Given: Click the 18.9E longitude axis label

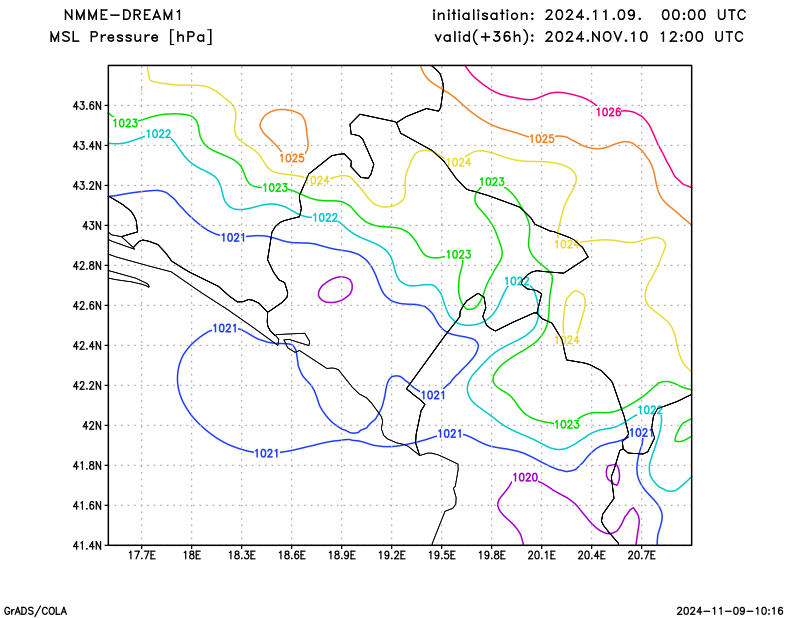Looking at the screenshot, I should click(342, 555).
